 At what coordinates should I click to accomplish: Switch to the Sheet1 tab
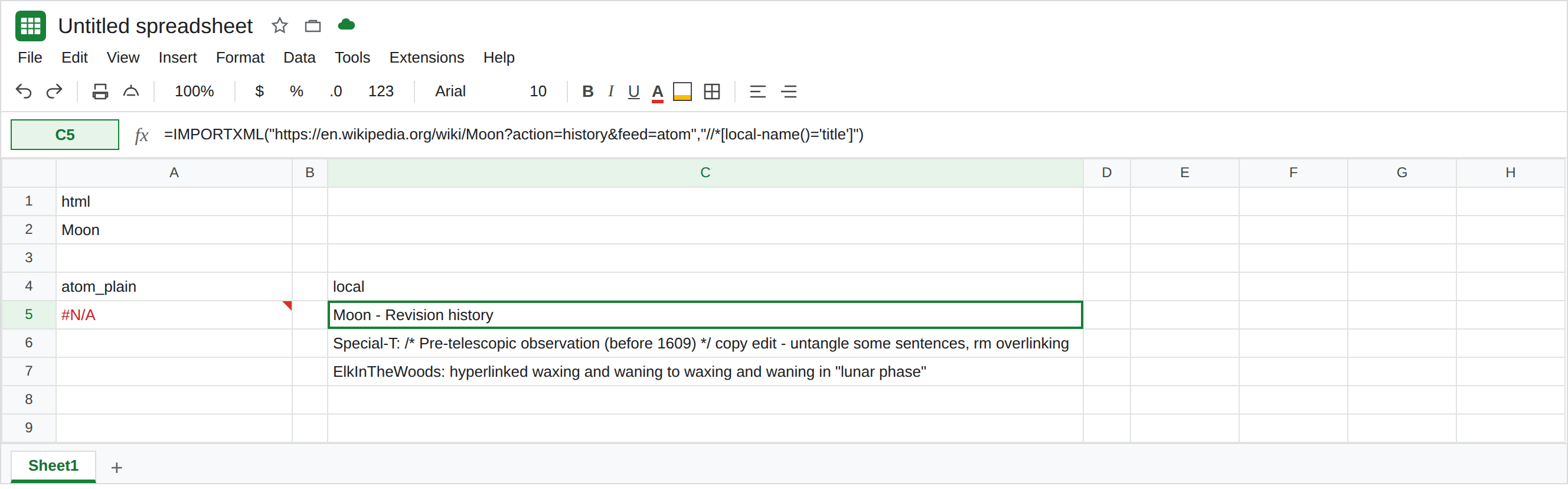click(x=54, y=467)
